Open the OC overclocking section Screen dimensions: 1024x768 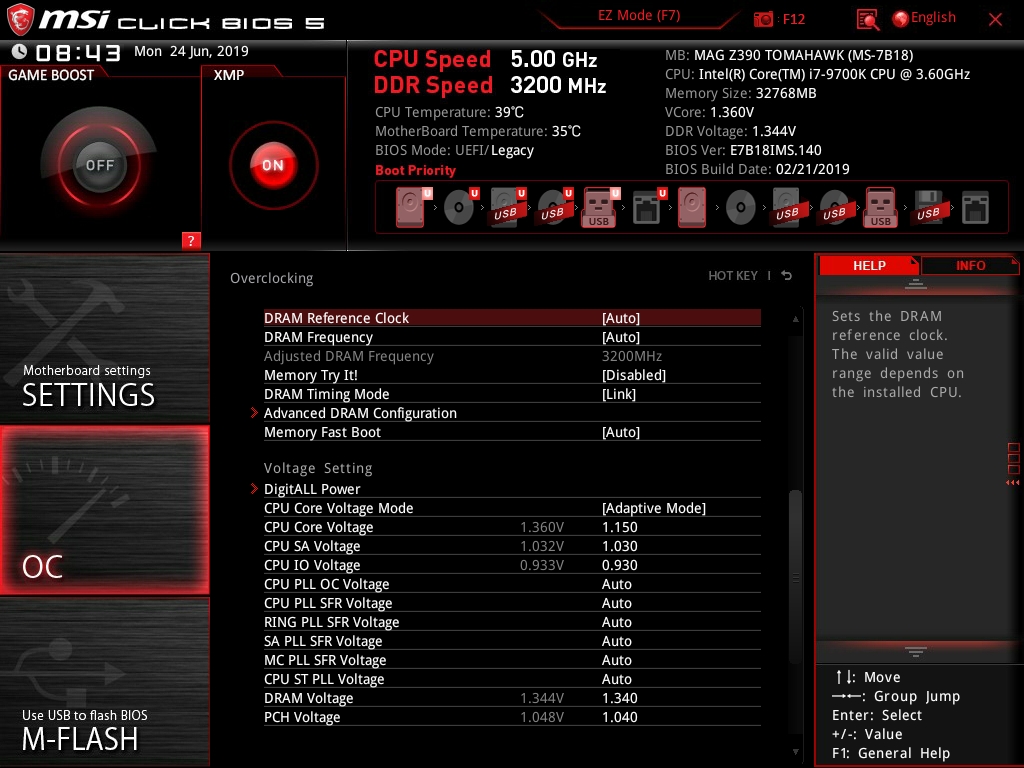tap(104, 510)
